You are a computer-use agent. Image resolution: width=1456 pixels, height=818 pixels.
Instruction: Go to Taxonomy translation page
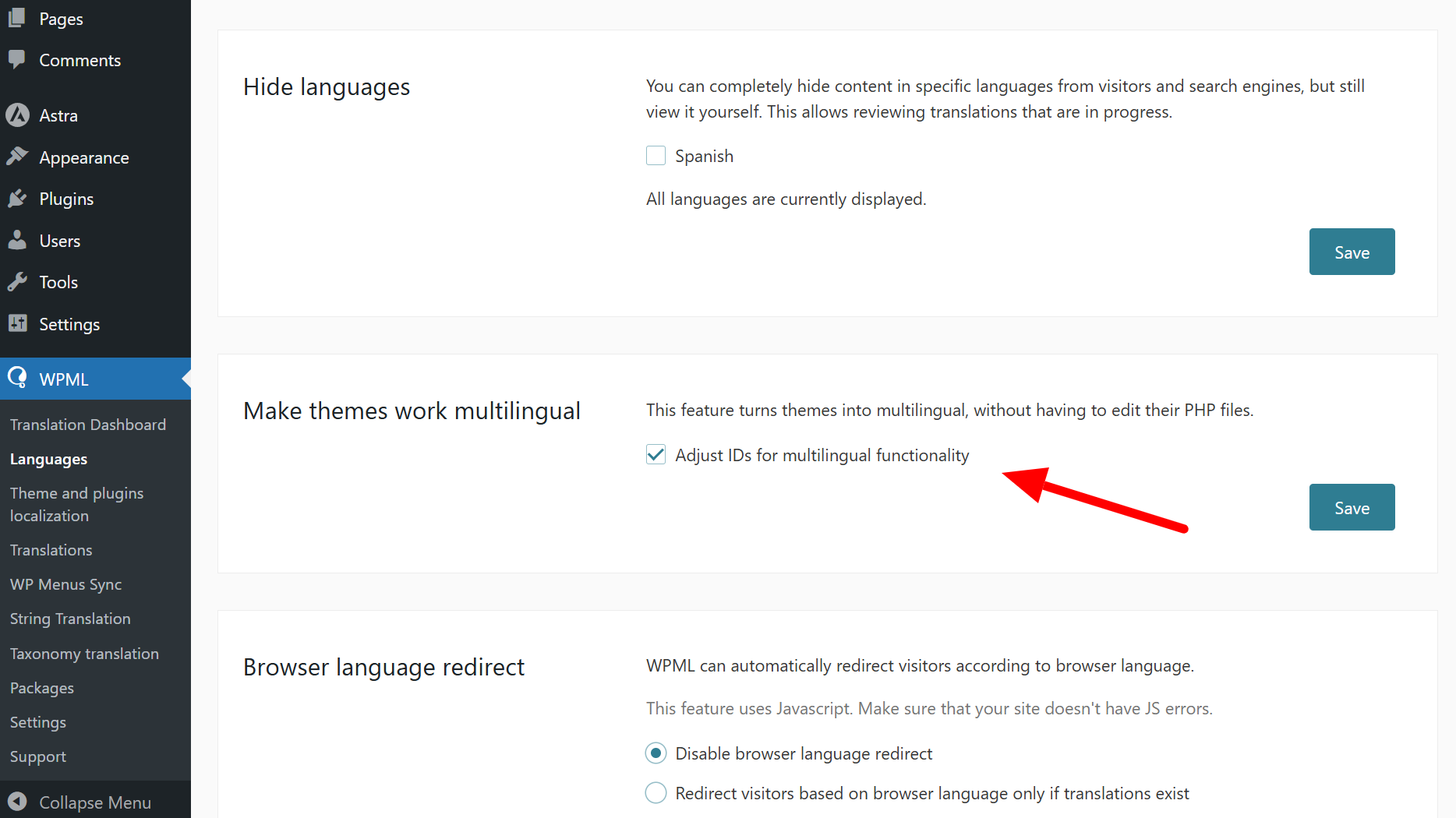[84, 654]
